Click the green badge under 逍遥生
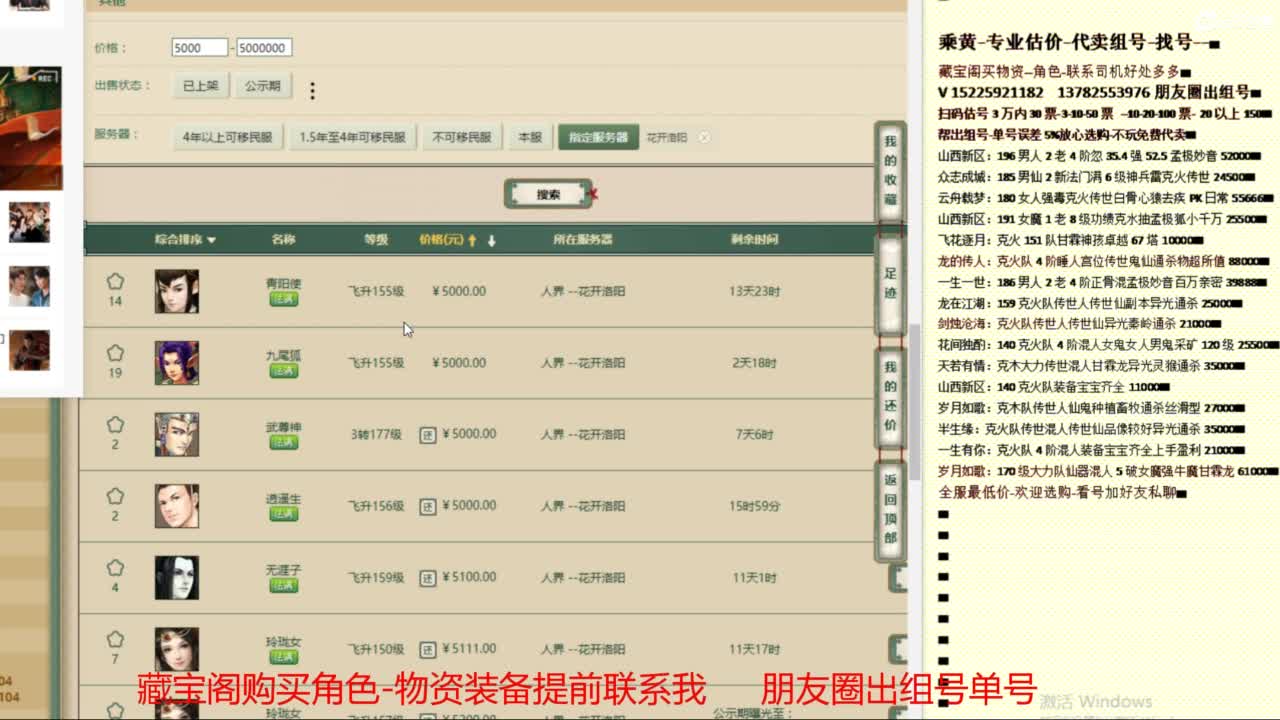The height and width of the screenshot is (720, 1280). point(283,514)
